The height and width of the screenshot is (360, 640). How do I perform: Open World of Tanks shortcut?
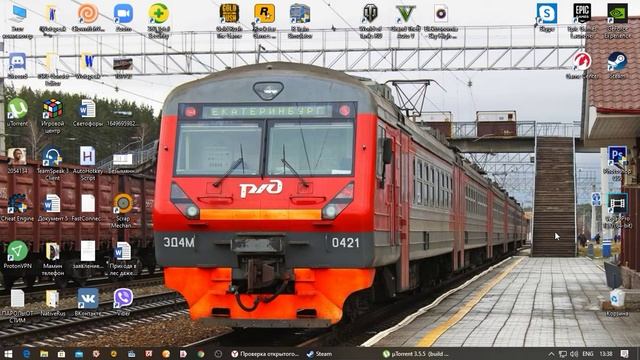click(x=370, y=14)
